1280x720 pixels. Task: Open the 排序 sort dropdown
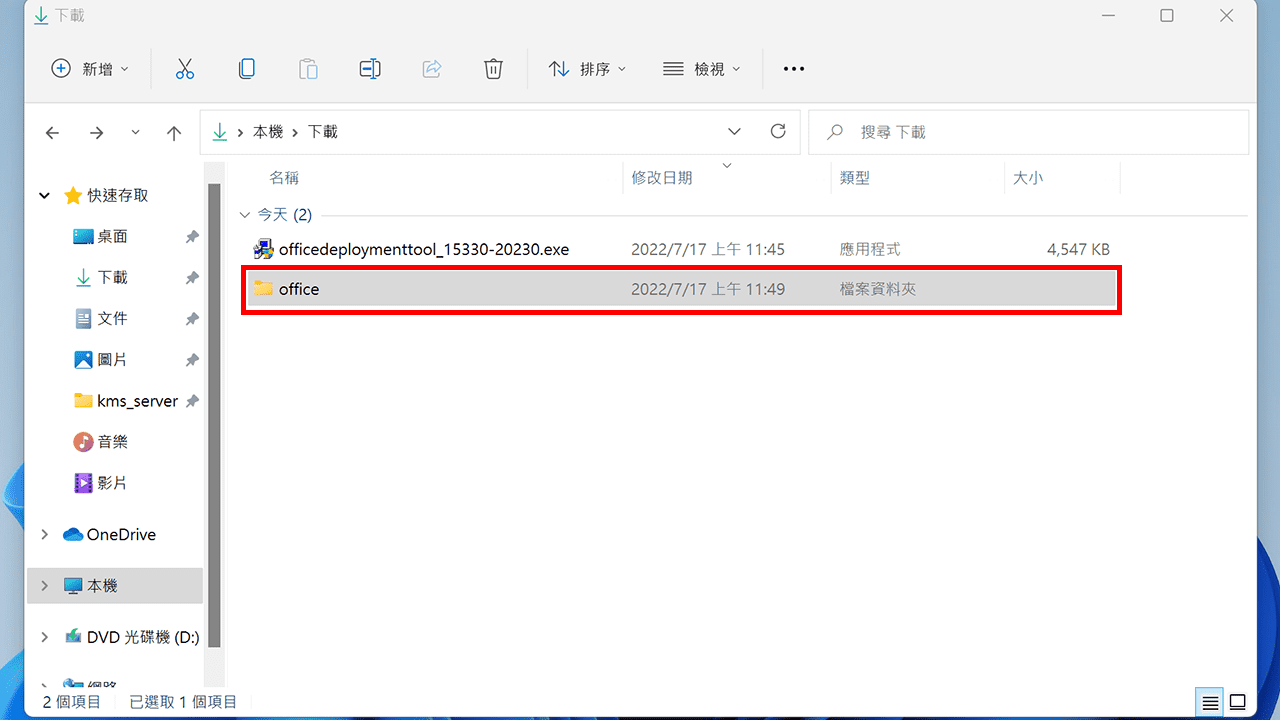[x=588, y=68]
